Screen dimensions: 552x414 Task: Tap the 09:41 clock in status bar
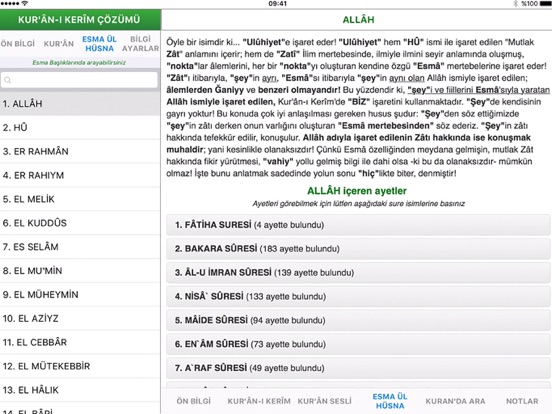point(277,4)
